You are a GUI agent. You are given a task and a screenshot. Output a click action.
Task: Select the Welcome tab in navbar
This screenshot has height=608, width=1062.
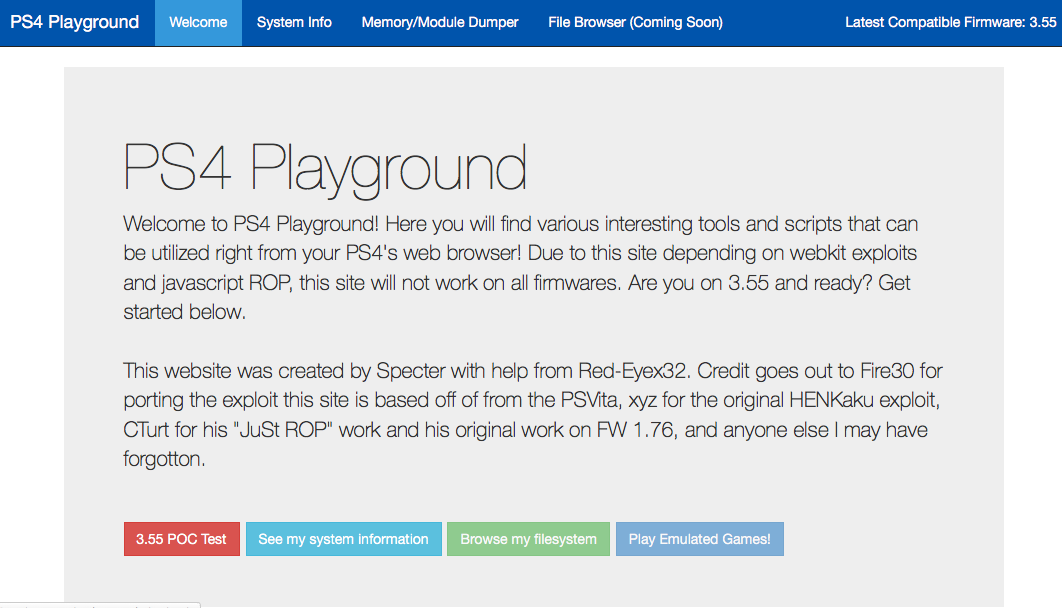tap(198, 22)
